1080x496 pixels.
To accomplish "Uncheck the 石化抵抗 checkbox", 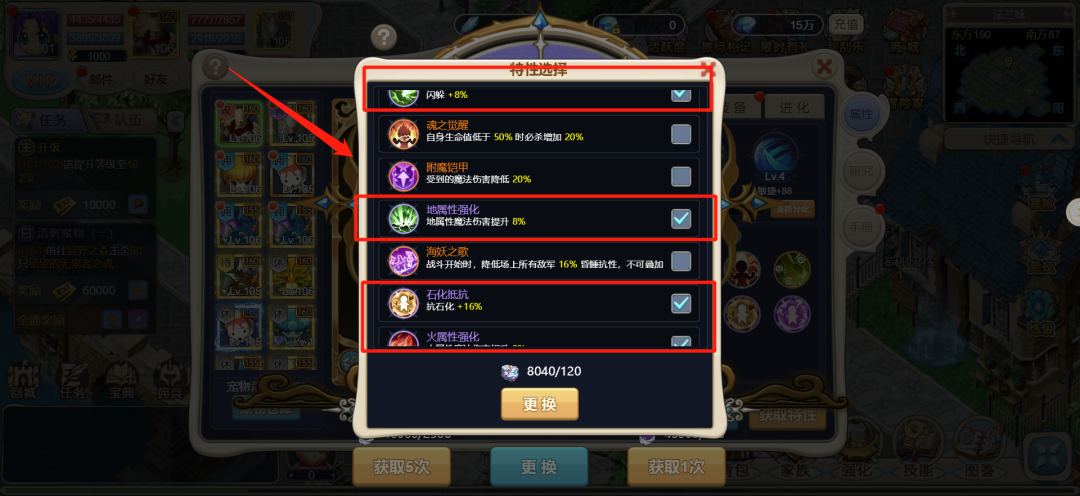I will click(681, 303).
